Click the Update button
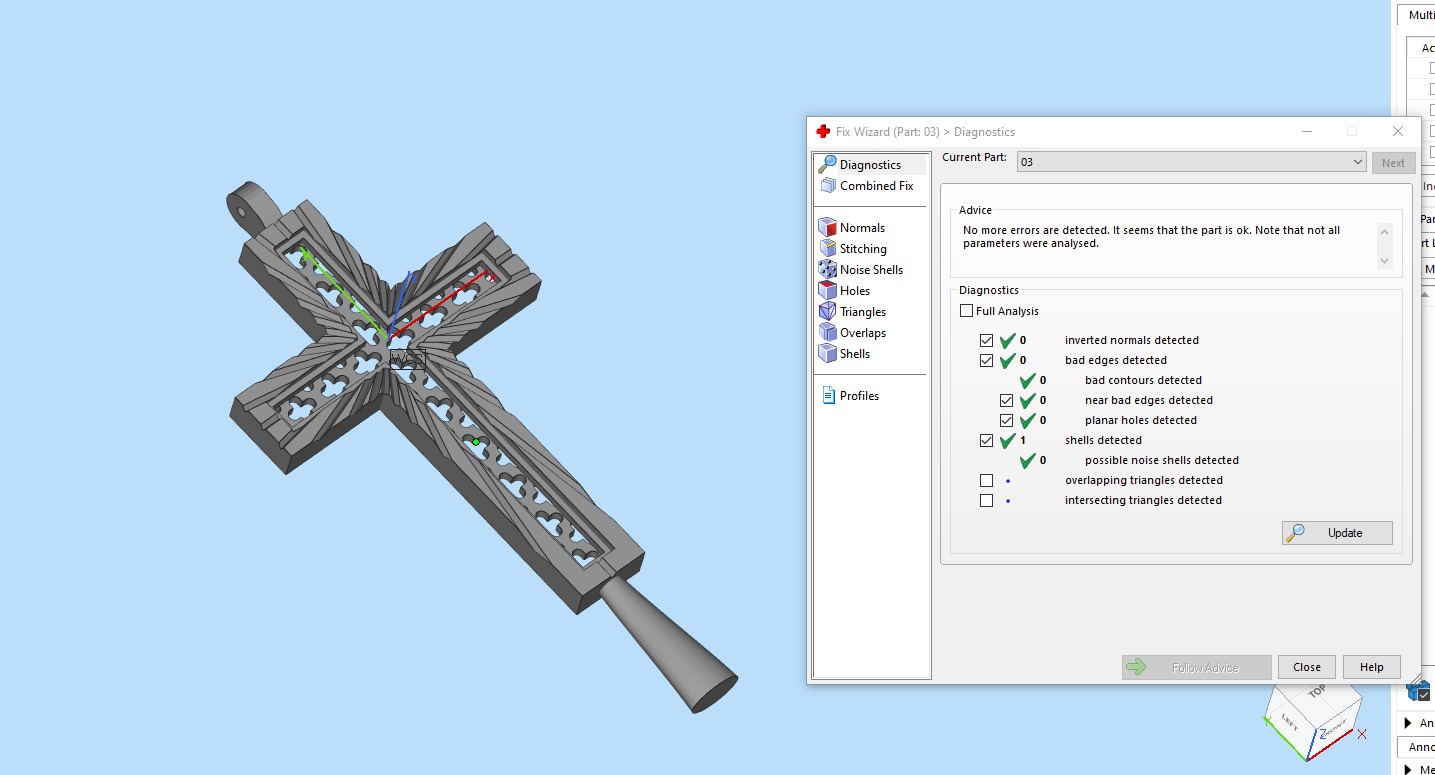1435x775 pixels. 1337,533
